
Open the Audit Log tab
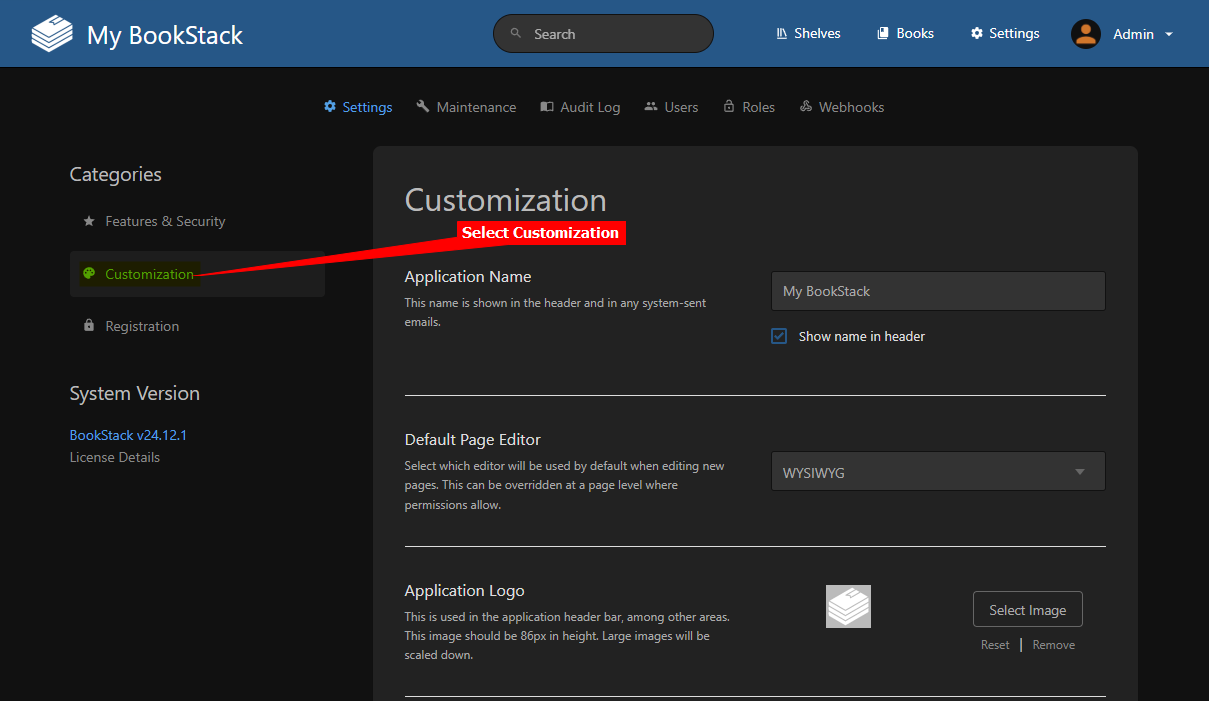[x=580, y=107]
